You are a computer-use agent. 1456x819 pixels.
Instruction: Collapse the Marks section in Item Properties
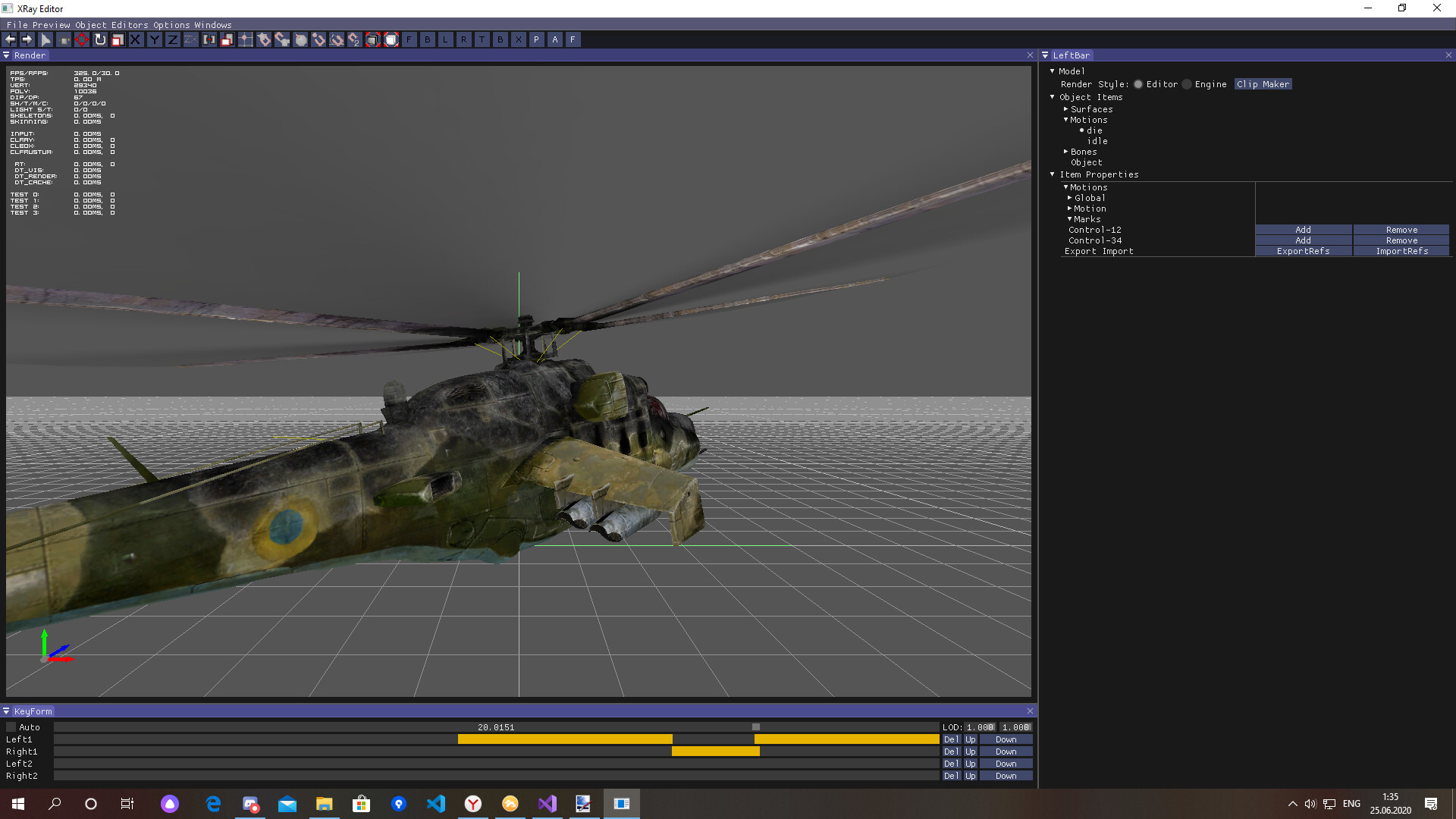pyautogui.click(x=1069, y=219)
